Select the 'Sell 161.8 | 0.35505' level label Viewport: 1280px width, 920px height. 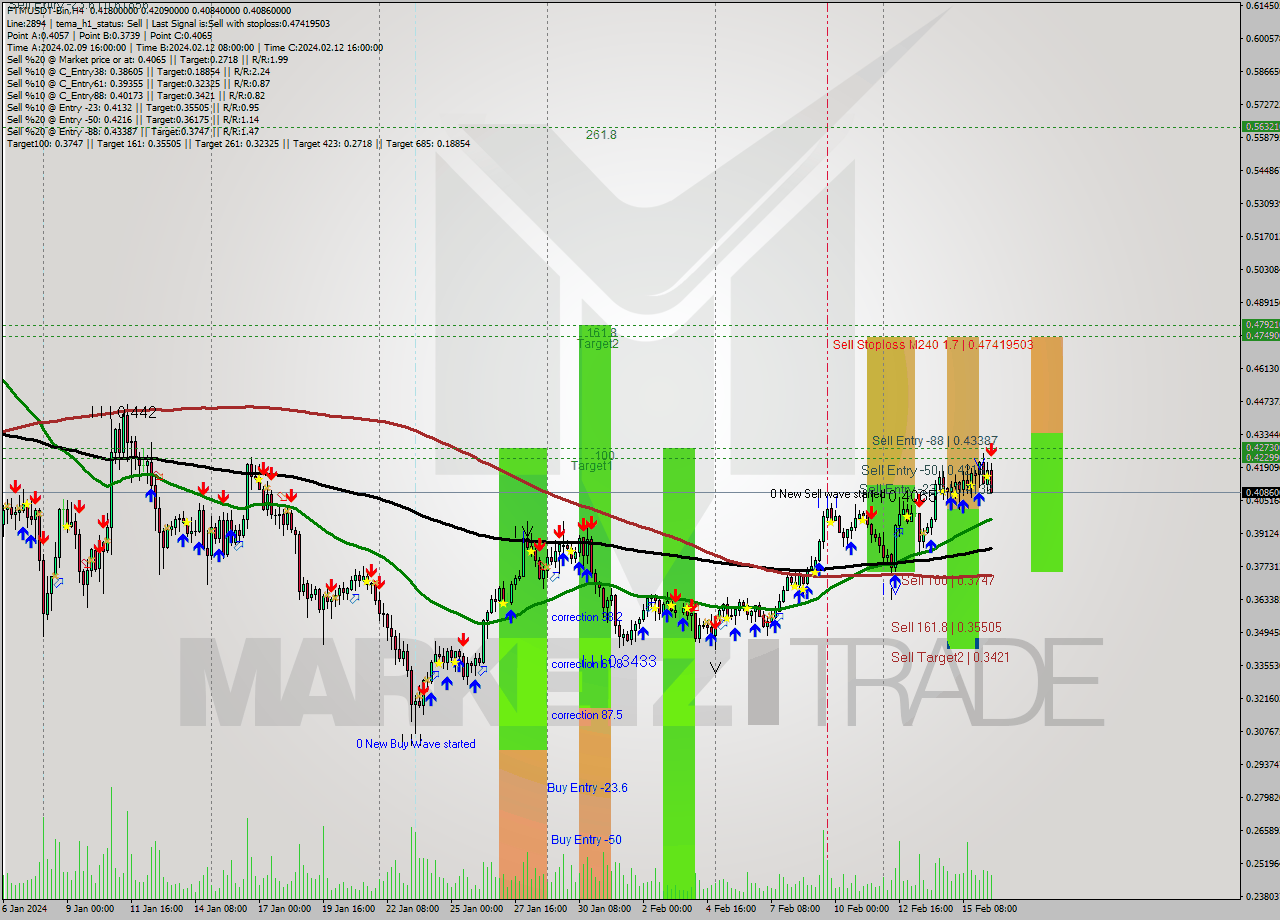point(946,627)
